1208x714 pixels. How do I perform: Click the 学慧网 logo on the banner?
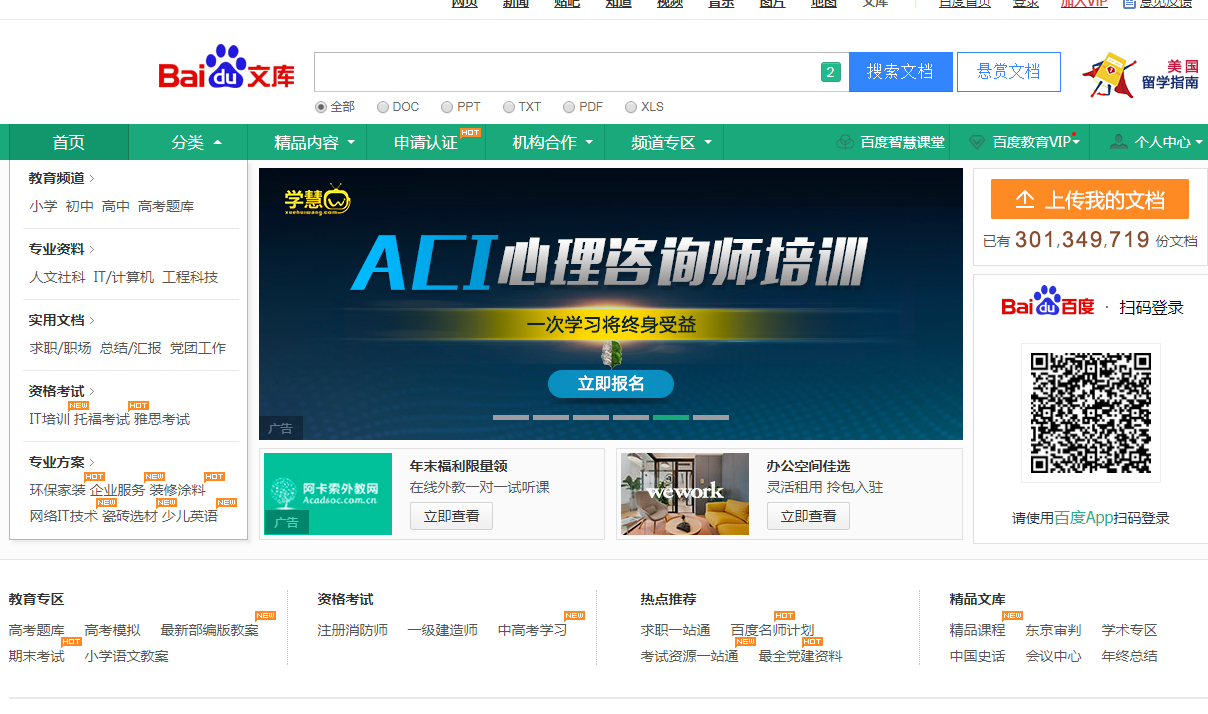(x=317, y=199)
